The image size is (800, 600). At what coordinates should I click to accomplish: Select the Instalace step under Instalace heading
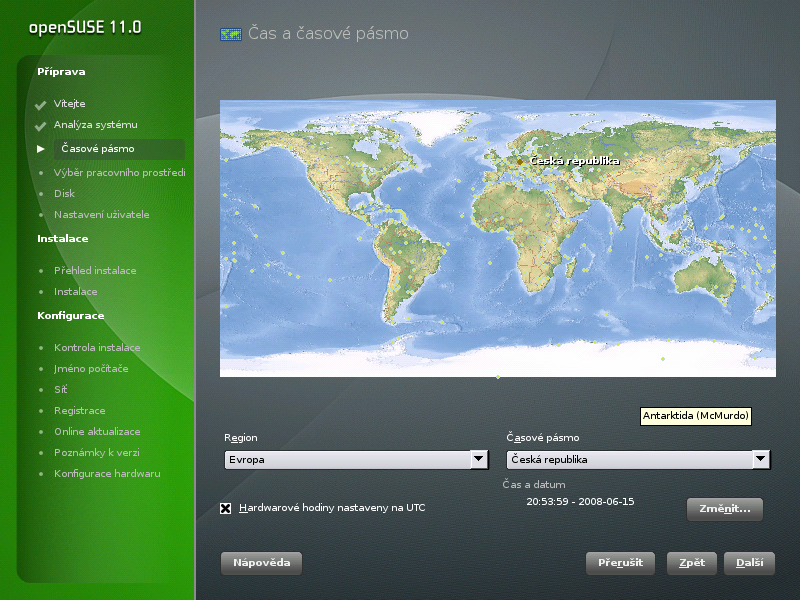click(x=76, y=291)
